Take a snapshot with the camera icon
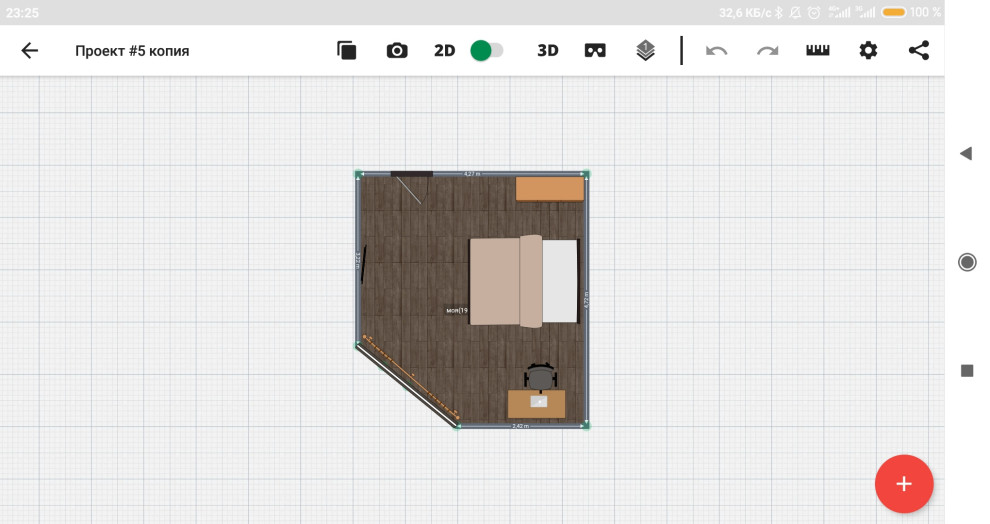Image resolution: width=990 pixels, height=524 pixels. pyautogui.click(x=397, y=51)
